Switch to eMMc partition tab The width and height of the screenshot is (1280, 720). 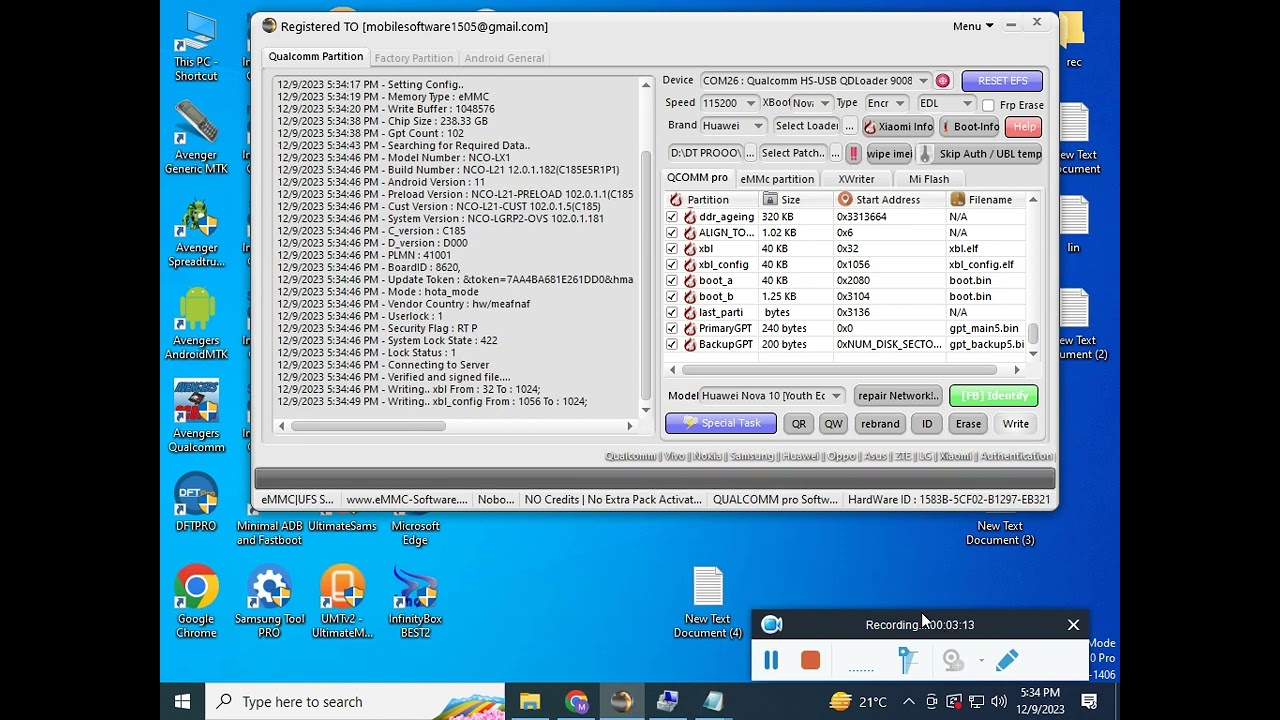[x=777, y=179]
